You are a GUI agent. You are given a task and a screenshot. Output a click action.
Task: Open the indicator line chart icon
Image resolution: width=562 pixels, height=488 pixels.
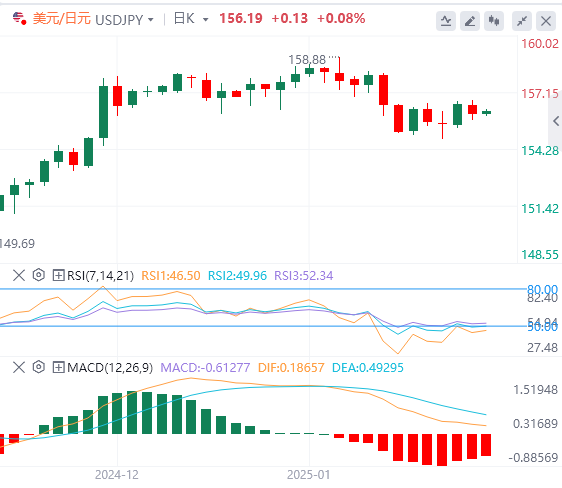446,21
